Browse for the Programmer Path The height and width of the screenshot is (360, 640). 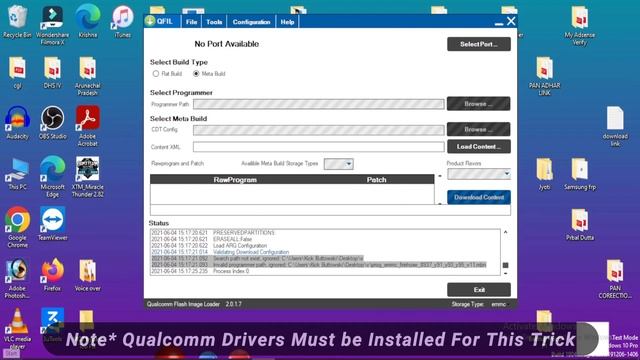(479, 104)
